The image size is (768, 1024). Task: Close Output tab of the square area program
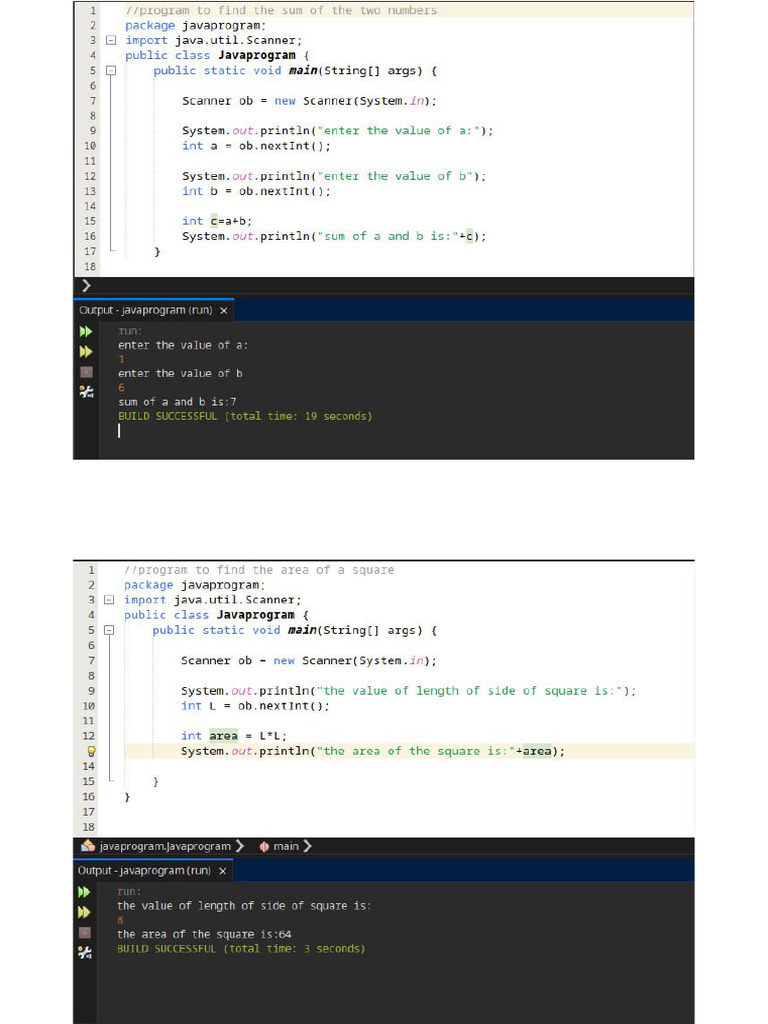pyautogui.click(x=222, y=870)
